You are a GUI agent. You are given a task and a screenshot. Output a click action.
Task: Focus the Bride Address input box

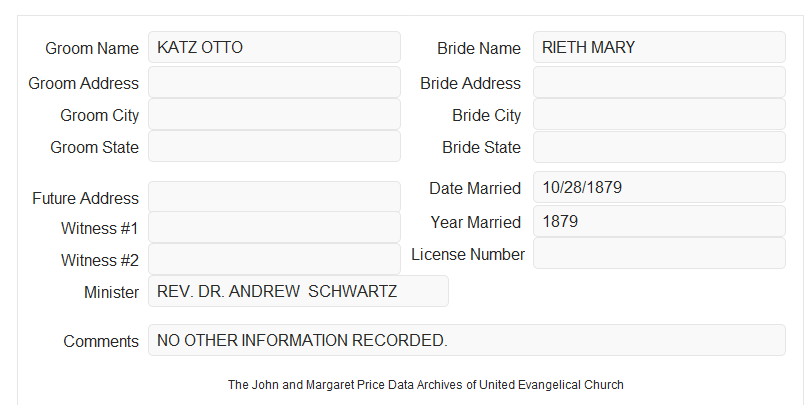[659, 82]
